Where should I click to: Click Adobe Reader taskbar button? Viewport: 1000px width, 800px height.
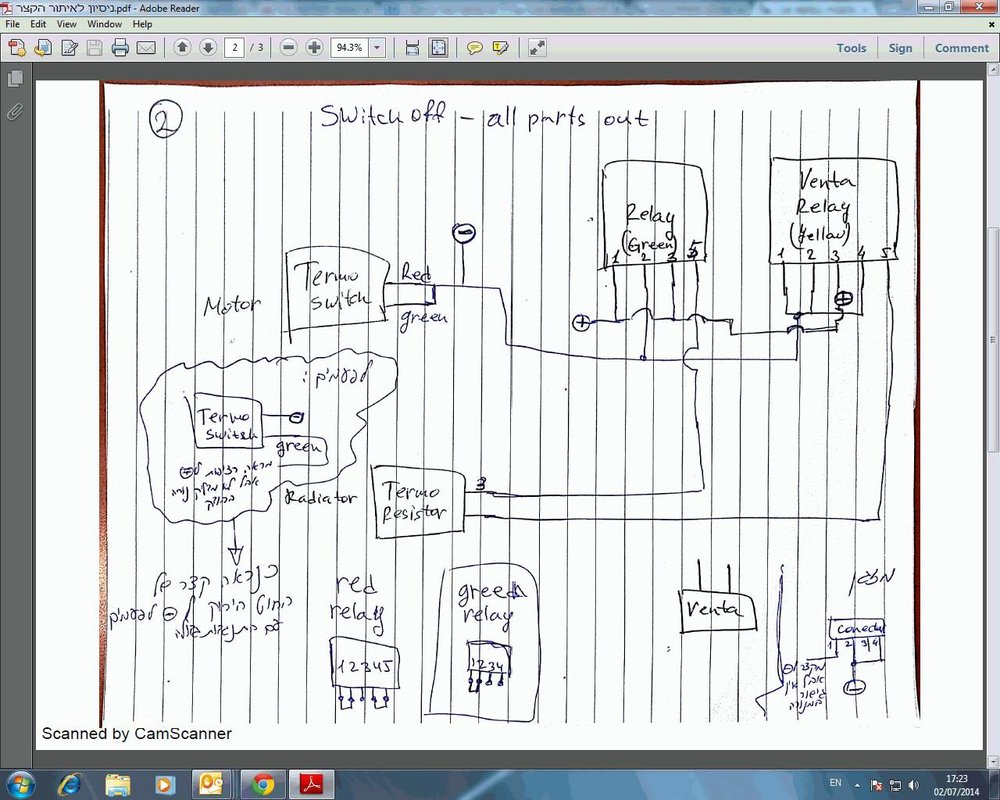point(311,784)
